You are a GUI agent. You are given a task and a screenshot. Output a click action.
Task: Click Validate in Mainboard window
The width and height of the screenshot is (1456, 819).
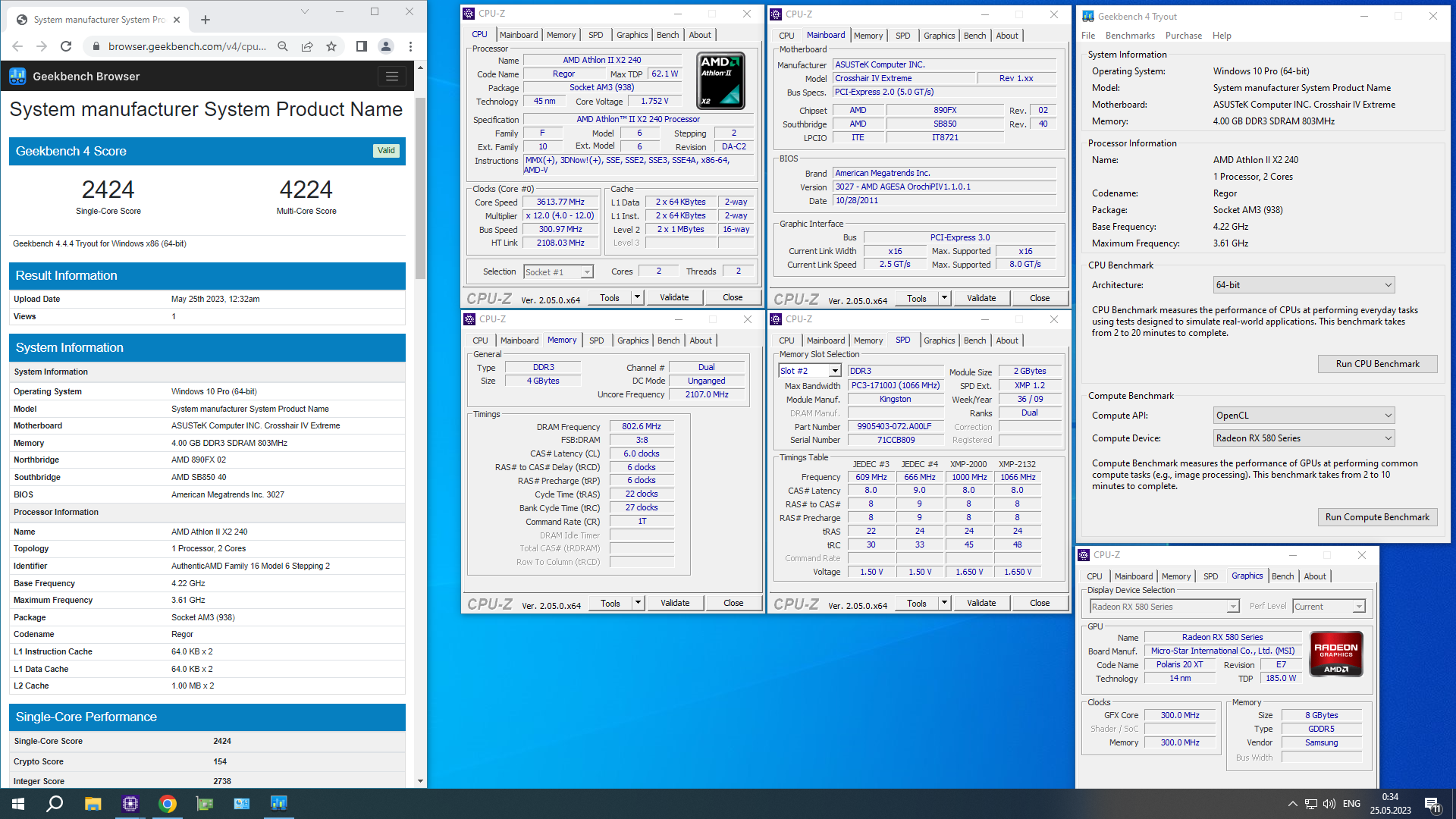click(x=981, y=298)
